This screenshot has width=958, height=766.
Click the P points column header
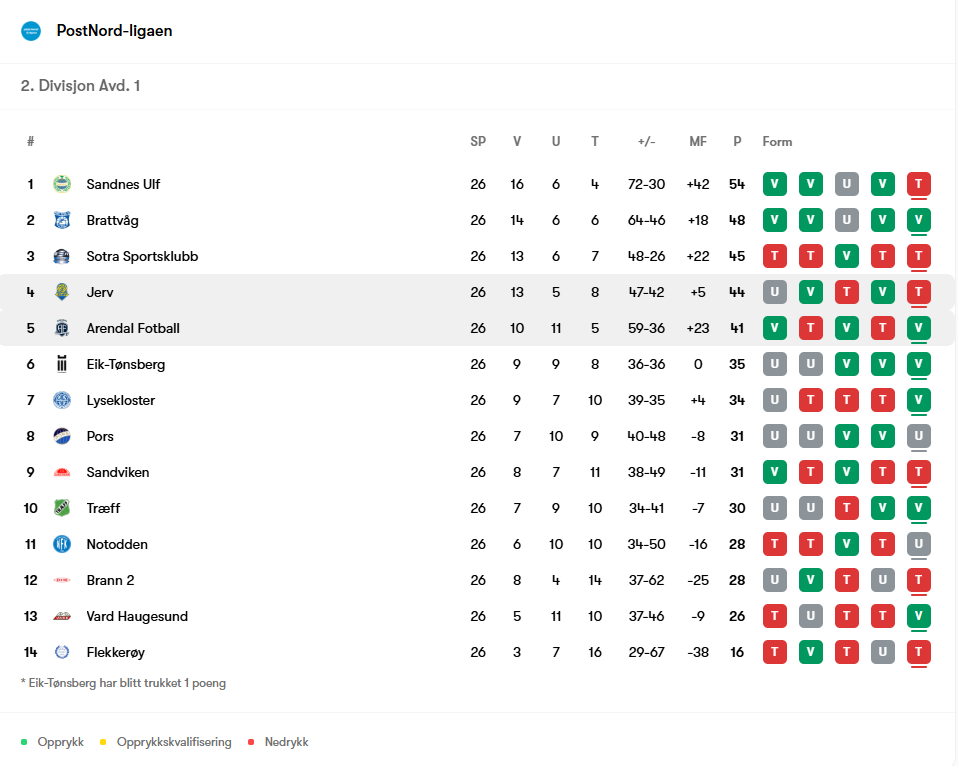pyautogui.click(x=737, y=141)
